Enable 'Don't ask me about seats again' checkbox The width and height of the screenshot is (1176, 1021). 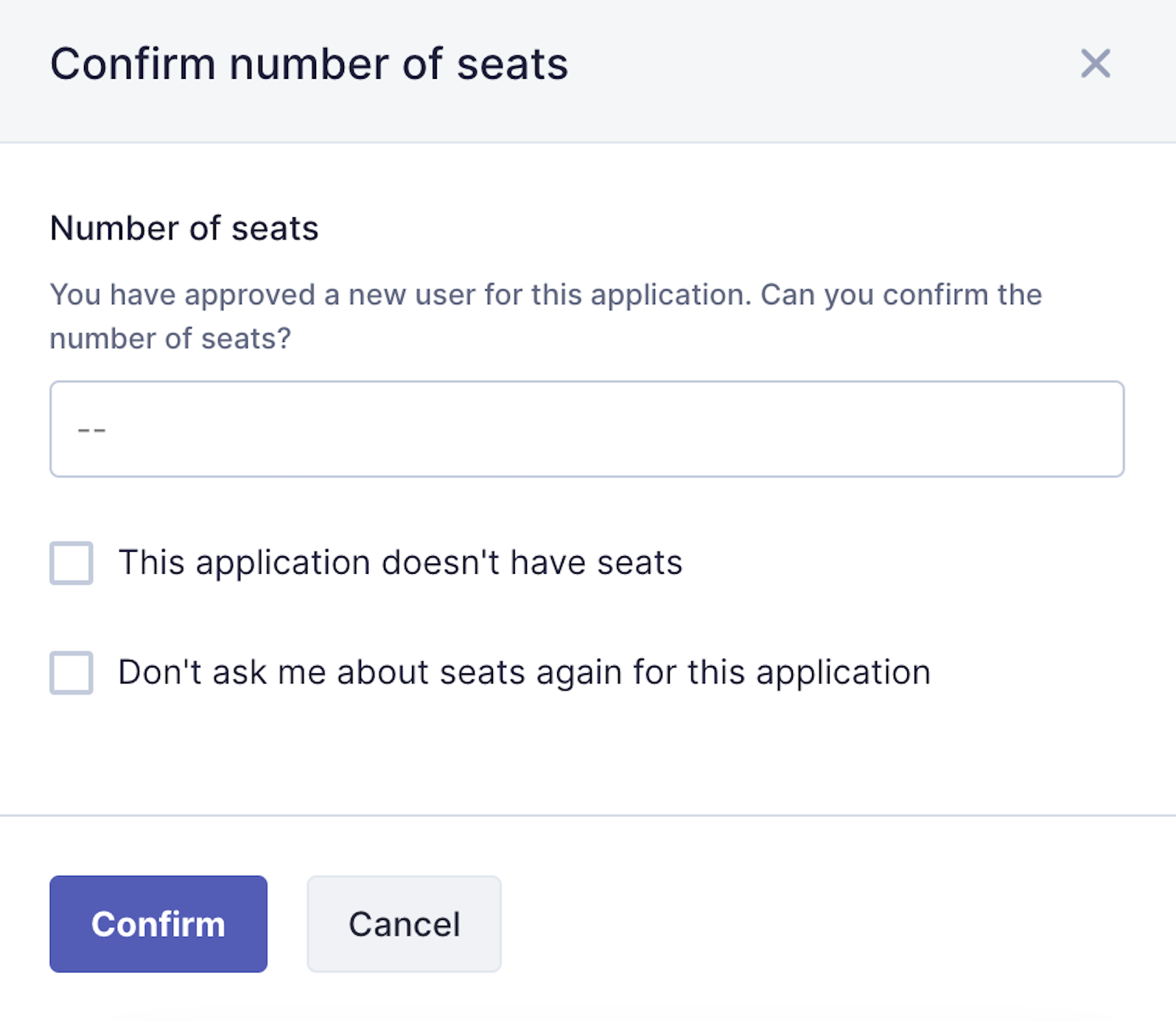71,673
